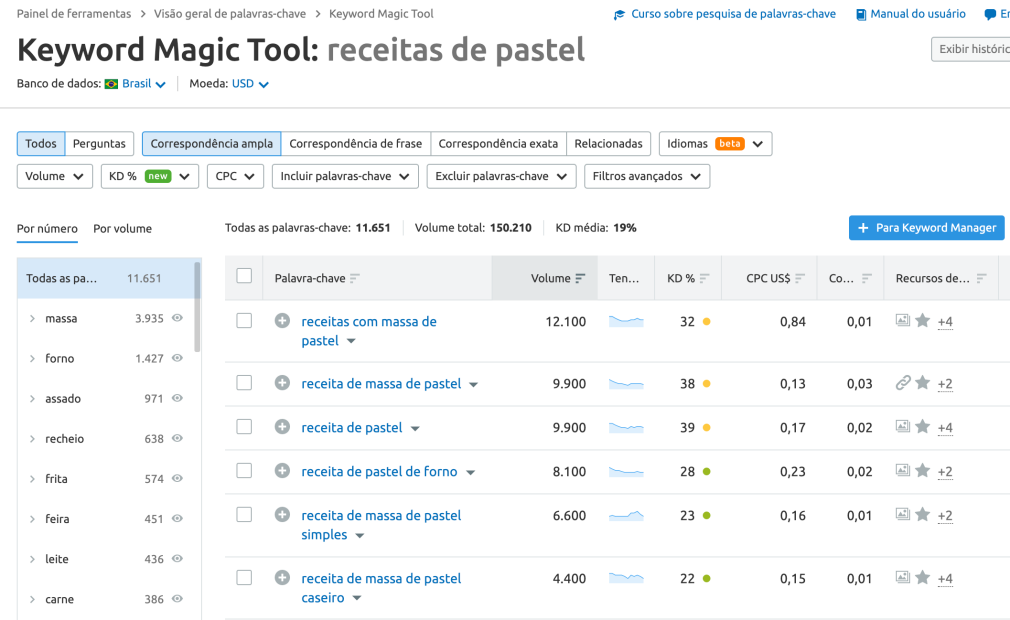Toggle eye icon for 'massa' group
Image resolution: width=1010 pixels, height=620 pixels.
(177, 317)
